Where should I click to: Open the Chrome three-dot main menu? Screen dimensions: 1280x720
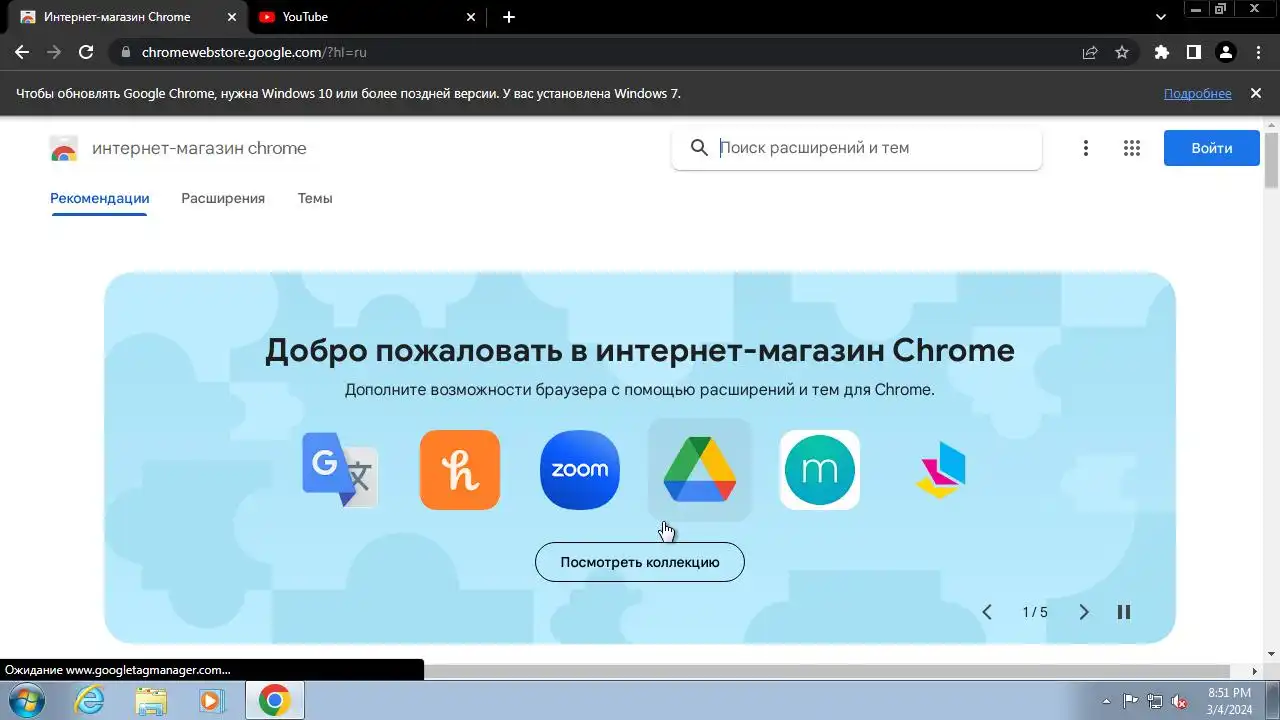1258,52
